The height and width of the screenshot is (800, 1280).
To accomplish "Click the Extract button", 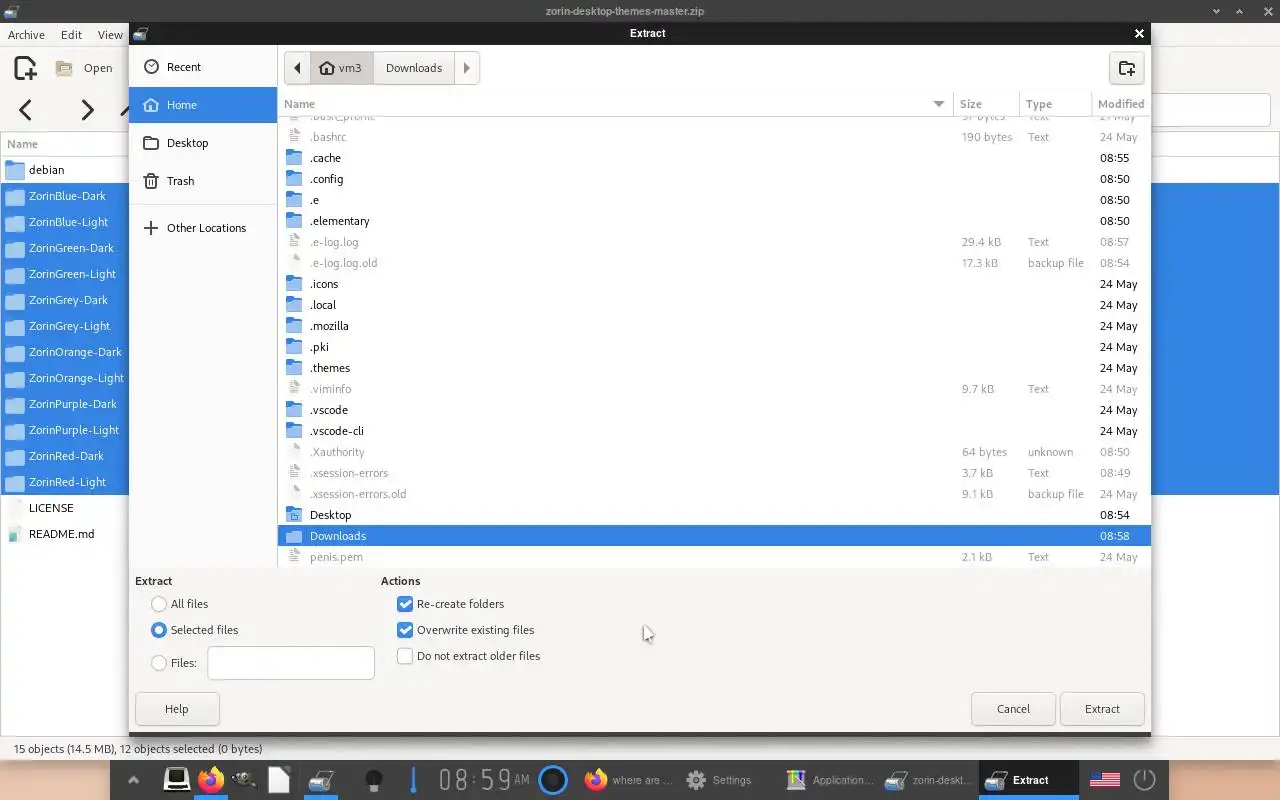I will coord(1102,709).
